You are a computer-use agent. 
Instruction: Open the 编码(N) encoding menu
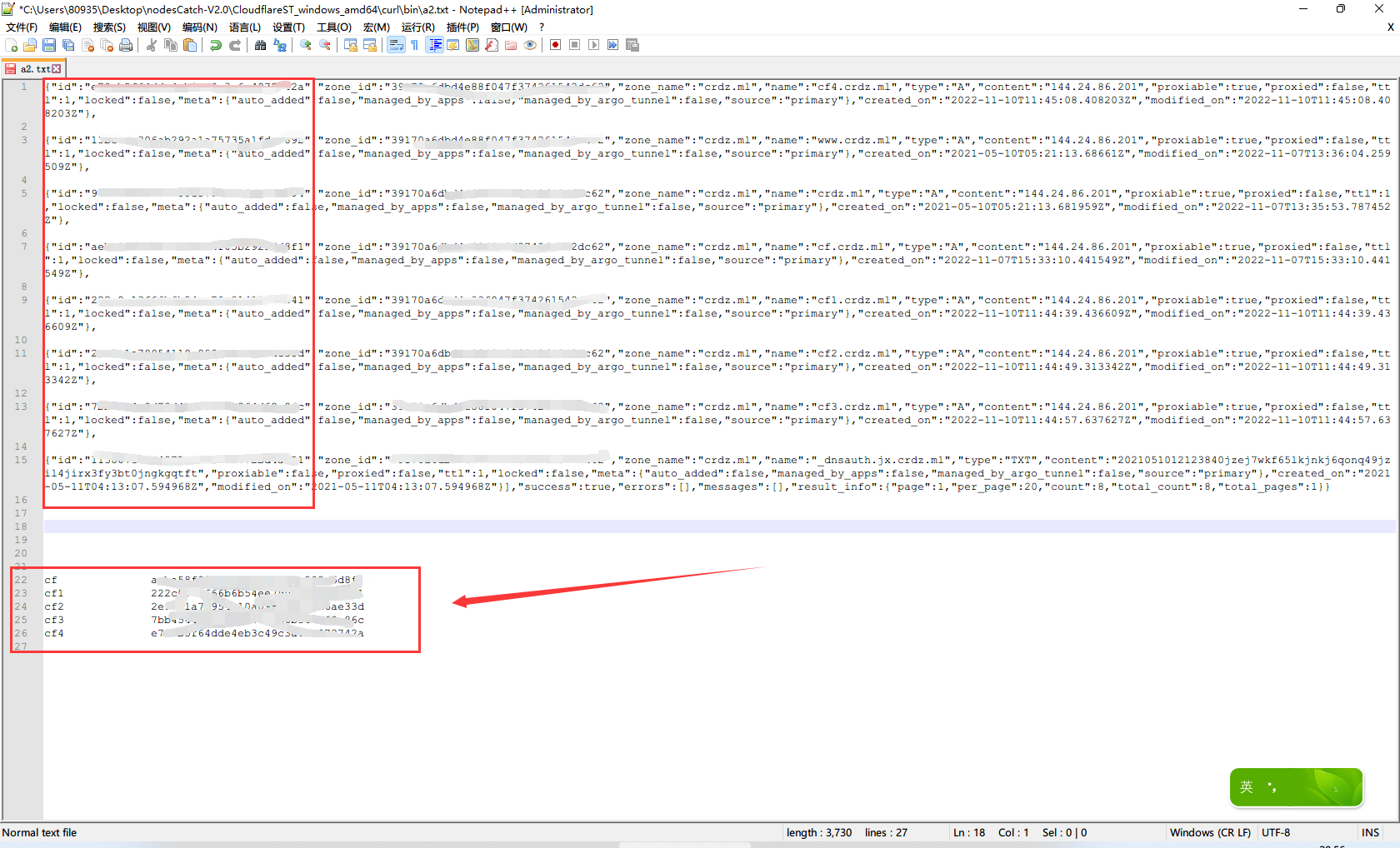pos(200,27)
